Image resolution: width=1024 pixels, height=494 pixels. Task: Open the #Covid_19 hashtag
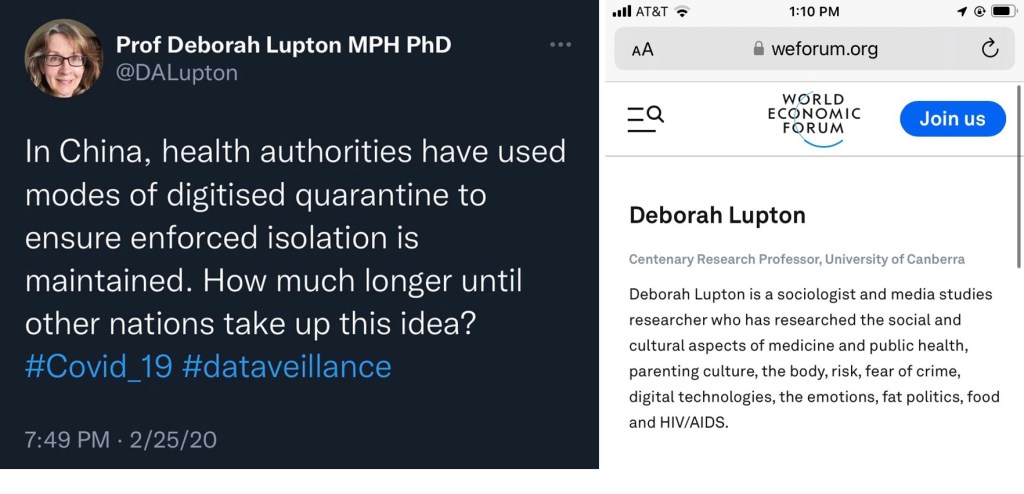tap(98, 366)
